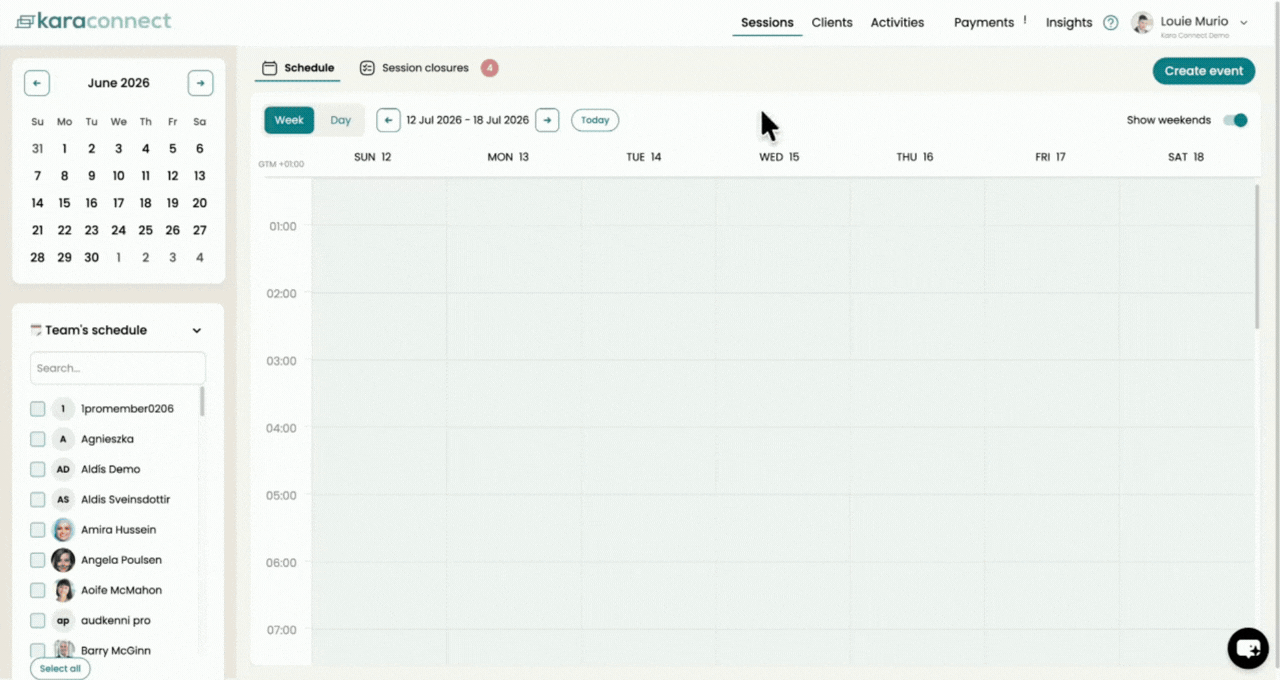Image resolution: width=1280 pixels, height=680 pixels.
Task: Switch to the Schedule tab
Action: pos(298,68)
